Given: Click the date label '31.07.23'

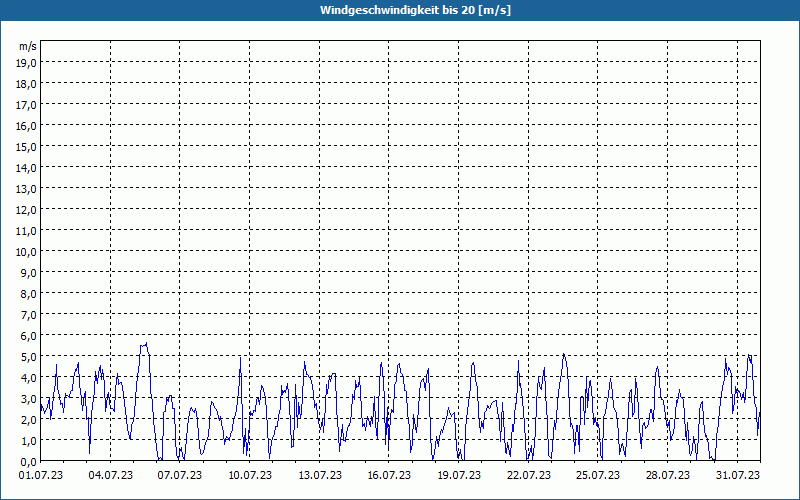Looking at the screenshot, I should (x=738, y=476).
